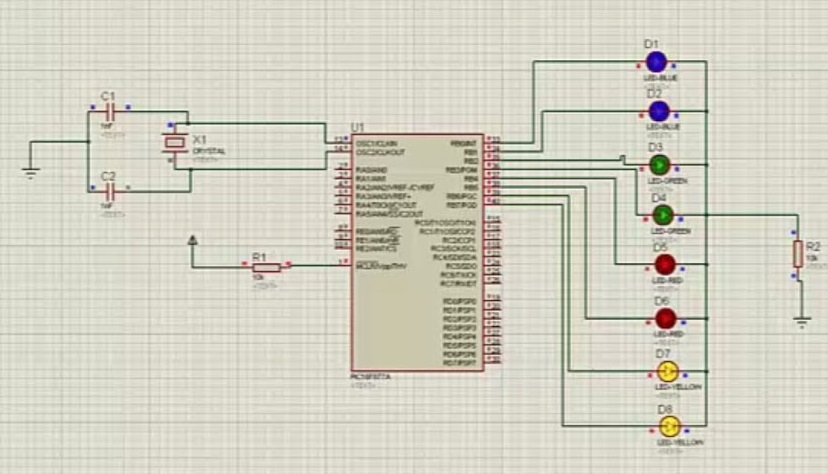828x474 pixels.
Task: Click the green LED D3
Action: (660, 165)
